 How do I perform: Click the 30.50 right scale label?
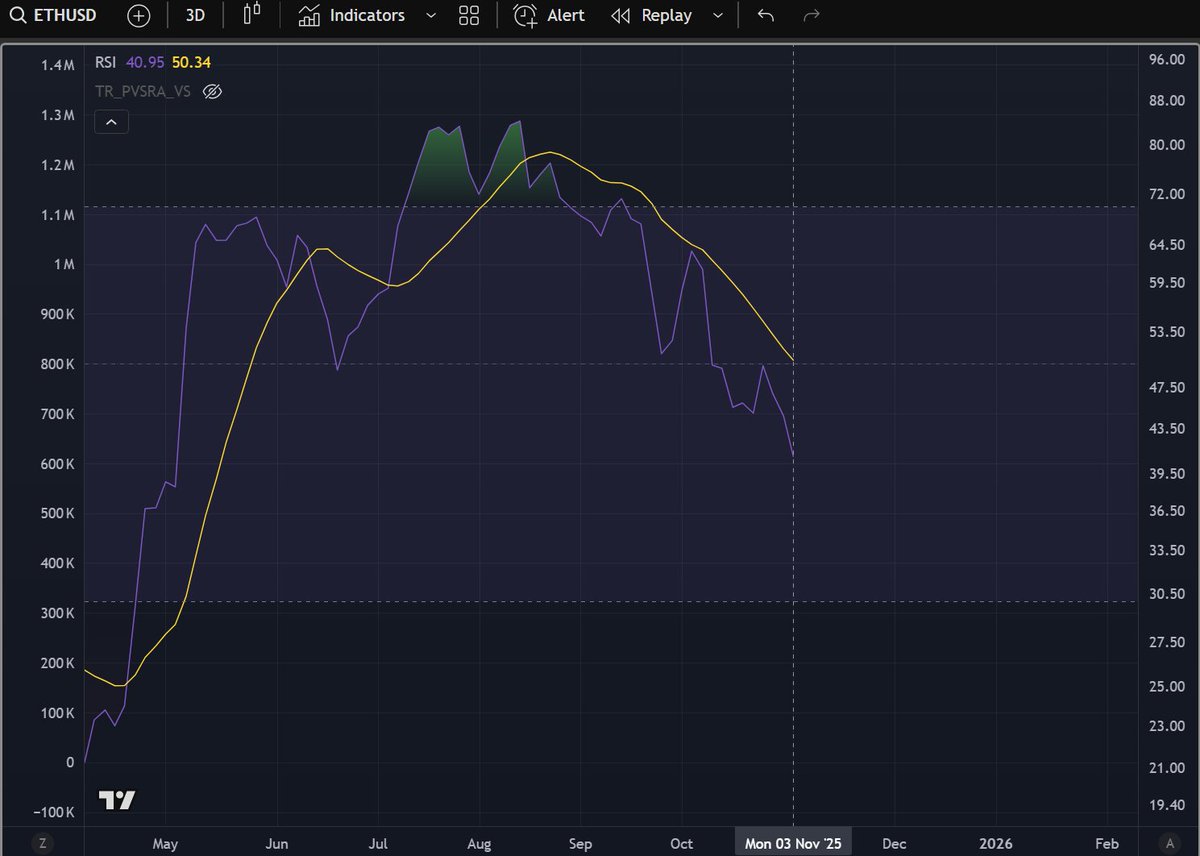click(1166, 594)
